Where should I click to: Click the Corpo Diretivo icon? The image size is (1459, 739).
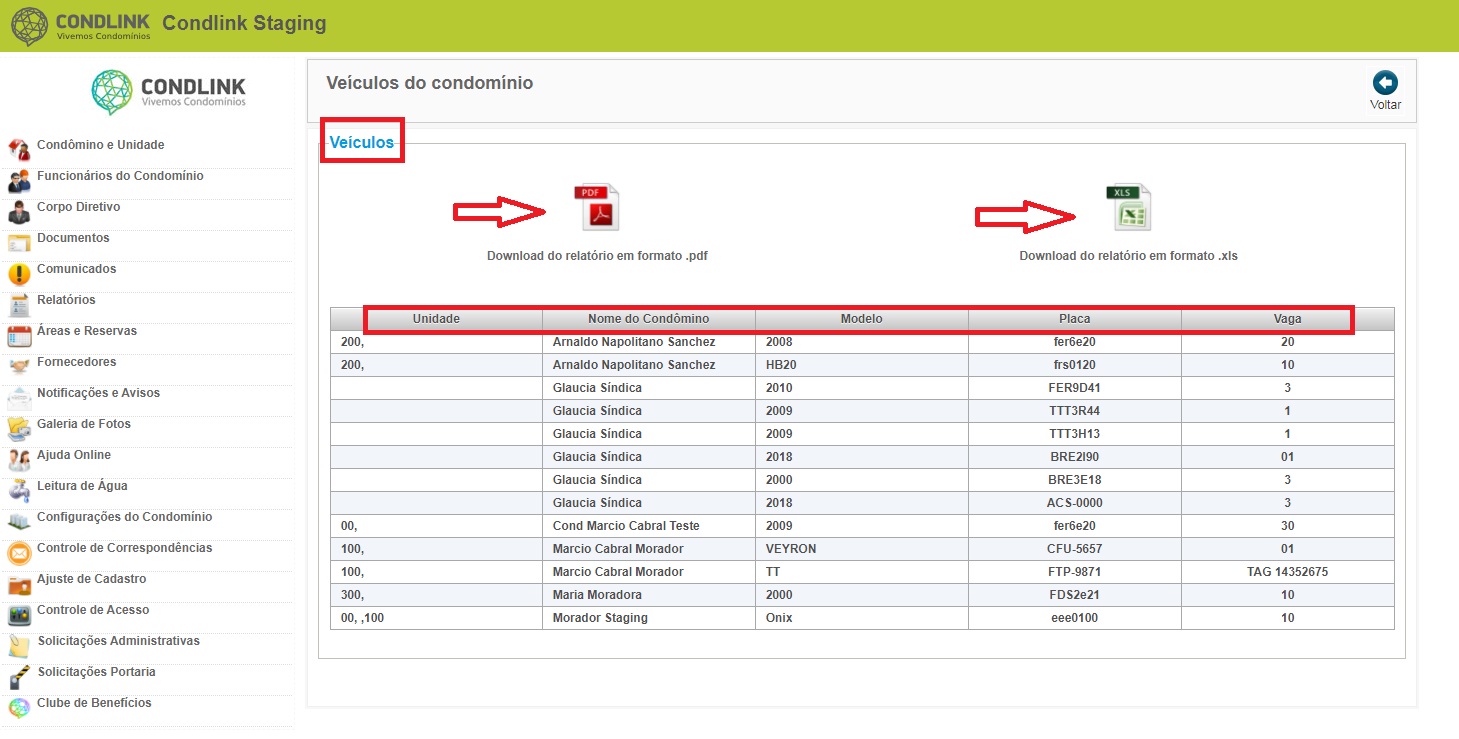click(19, 212)
